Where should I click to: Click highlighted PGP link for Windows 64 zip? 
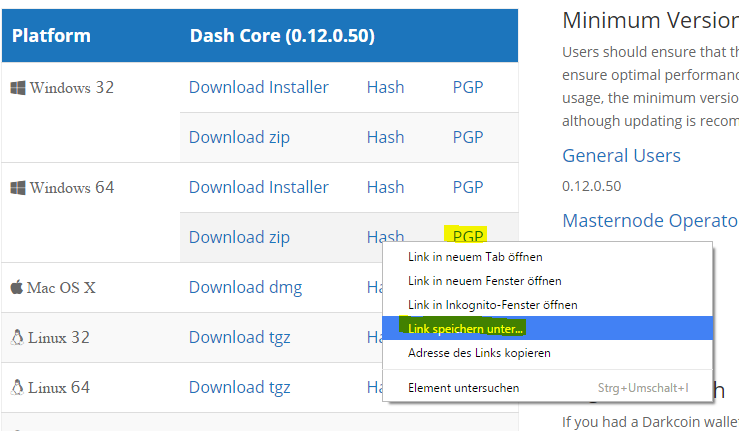click(x=468, y=235)
